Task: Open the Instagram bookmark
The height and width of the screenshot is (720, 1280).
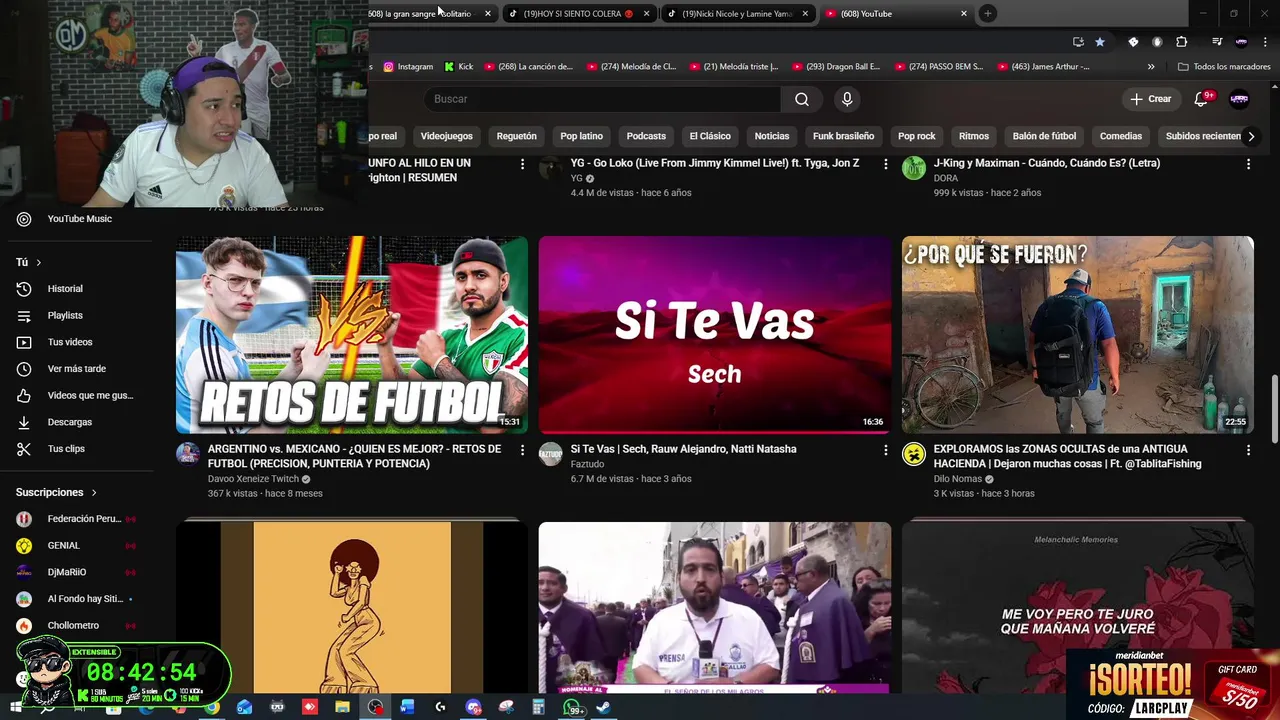Action: coord(408,67)
